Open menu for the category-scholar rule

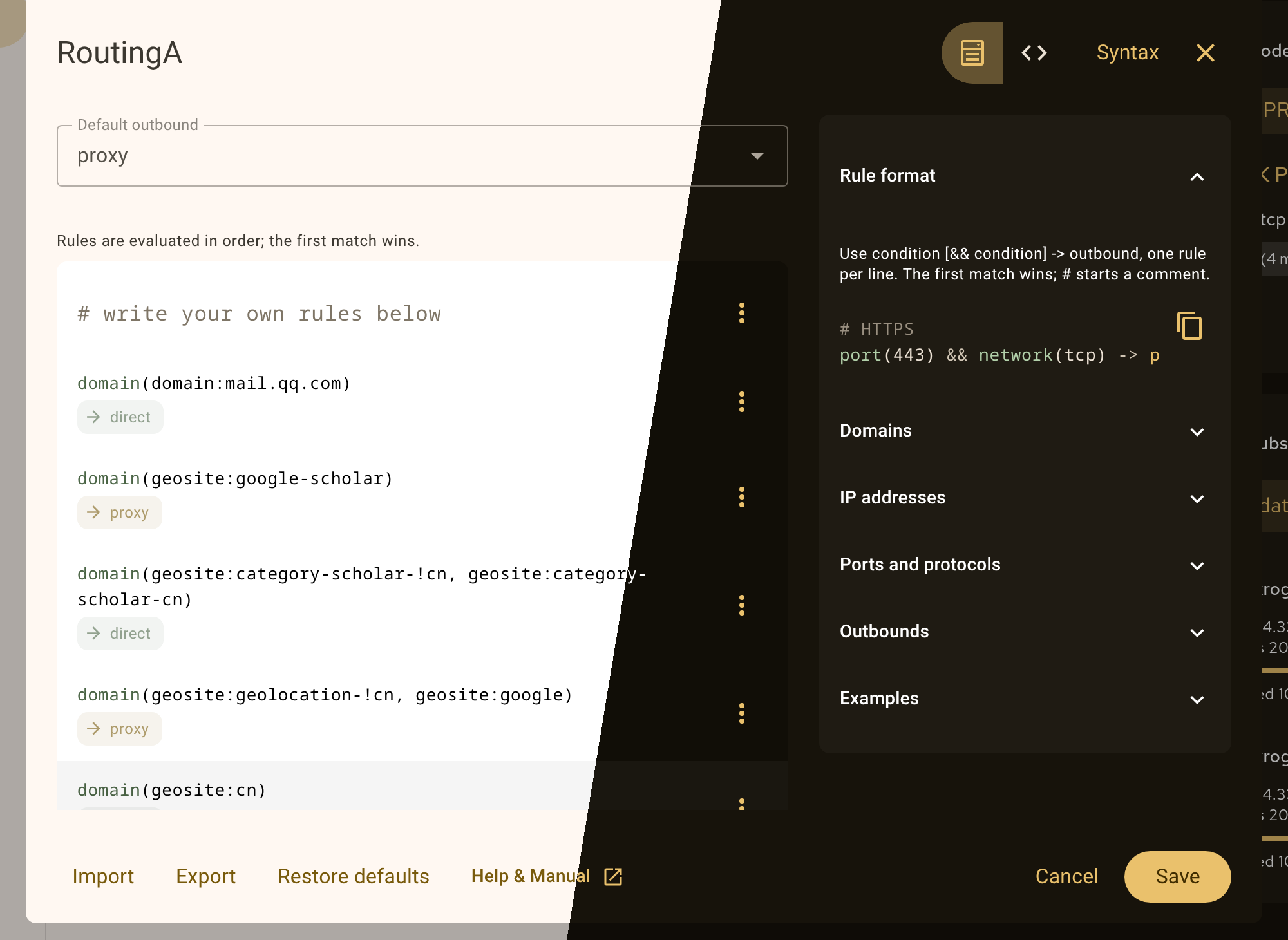[742, 605]
